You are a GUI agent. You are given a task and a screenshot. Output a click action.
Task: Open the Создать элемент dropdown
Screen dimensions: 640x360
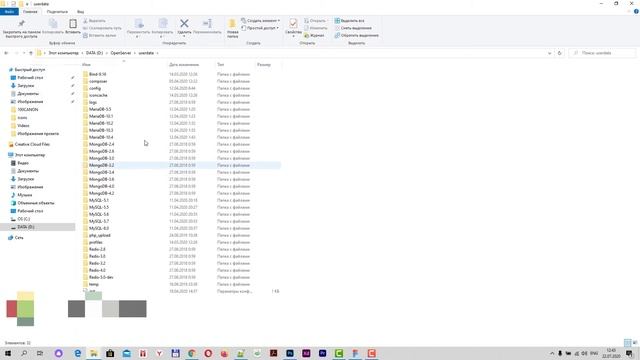pos(260,21)
